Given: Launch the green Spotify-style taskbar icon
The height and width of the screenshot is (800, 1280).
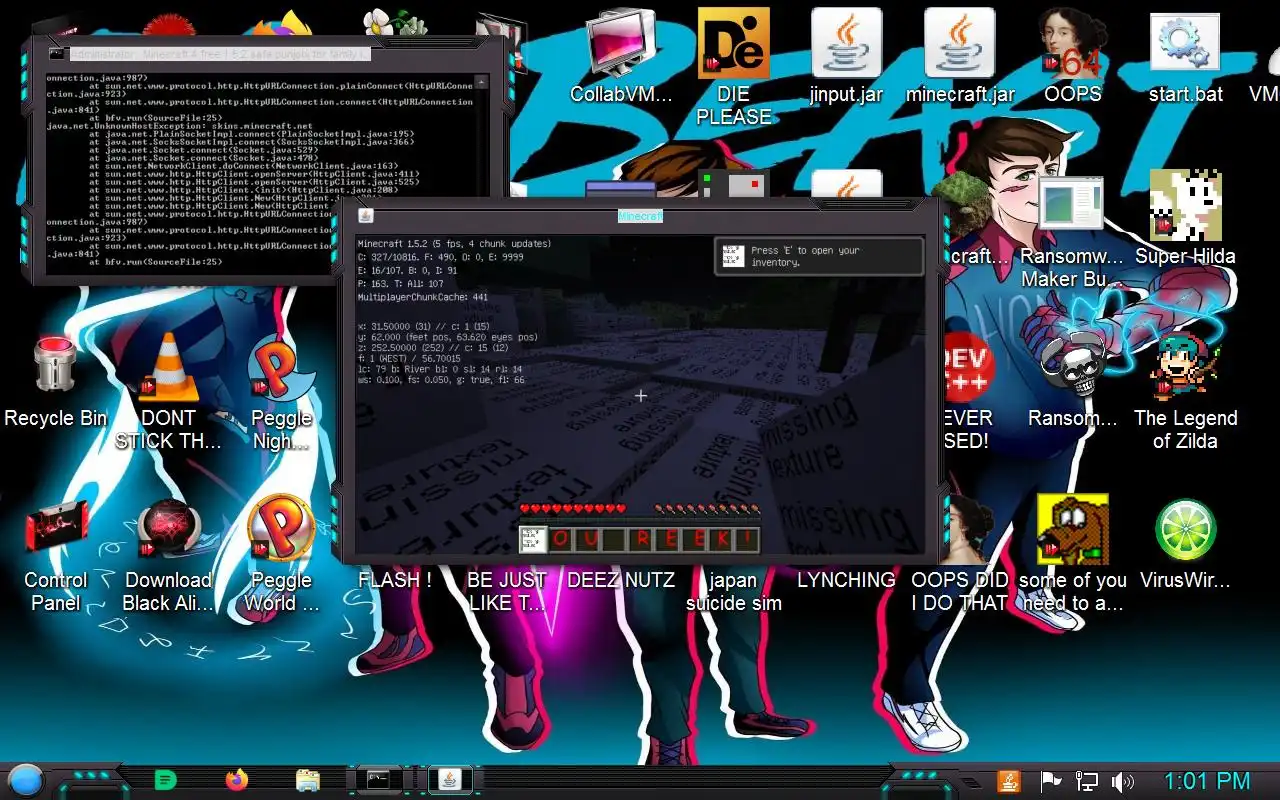Looking at the screenshot, I should click(166, 780).
